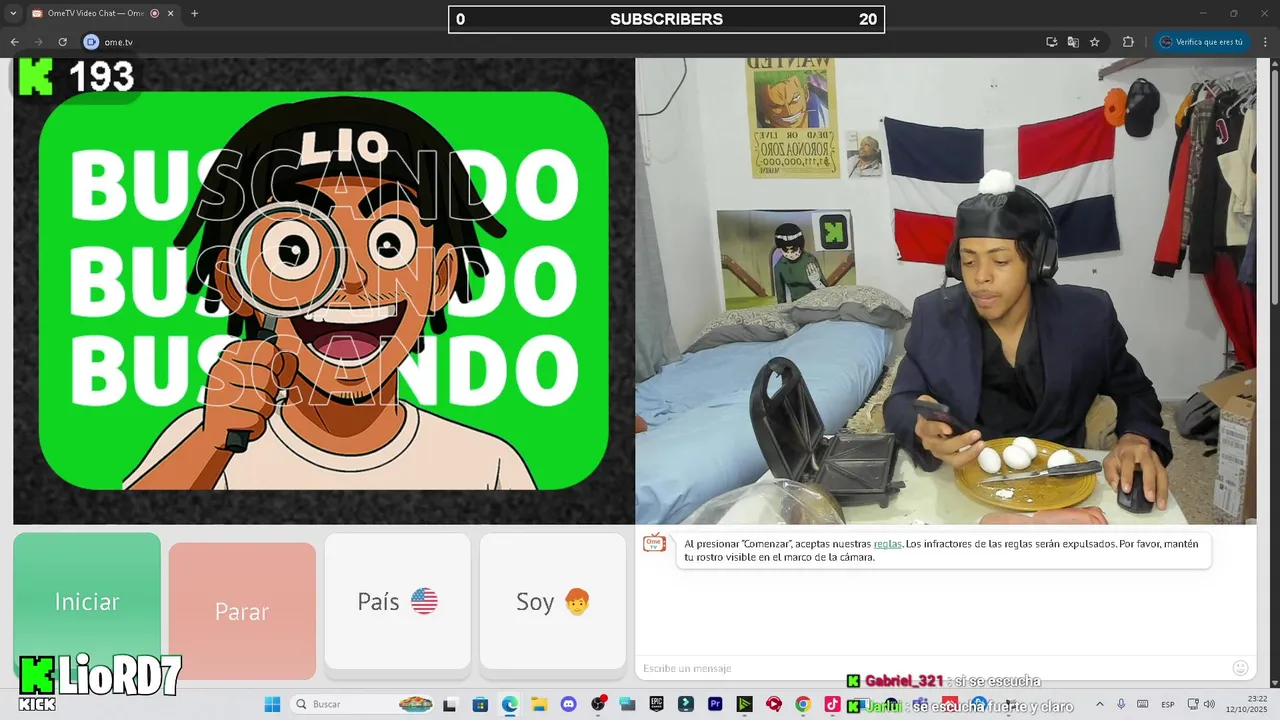Click the install app icon in the address bar
This screenshot has height=720, width=1280.
[x=1051, y=42]
